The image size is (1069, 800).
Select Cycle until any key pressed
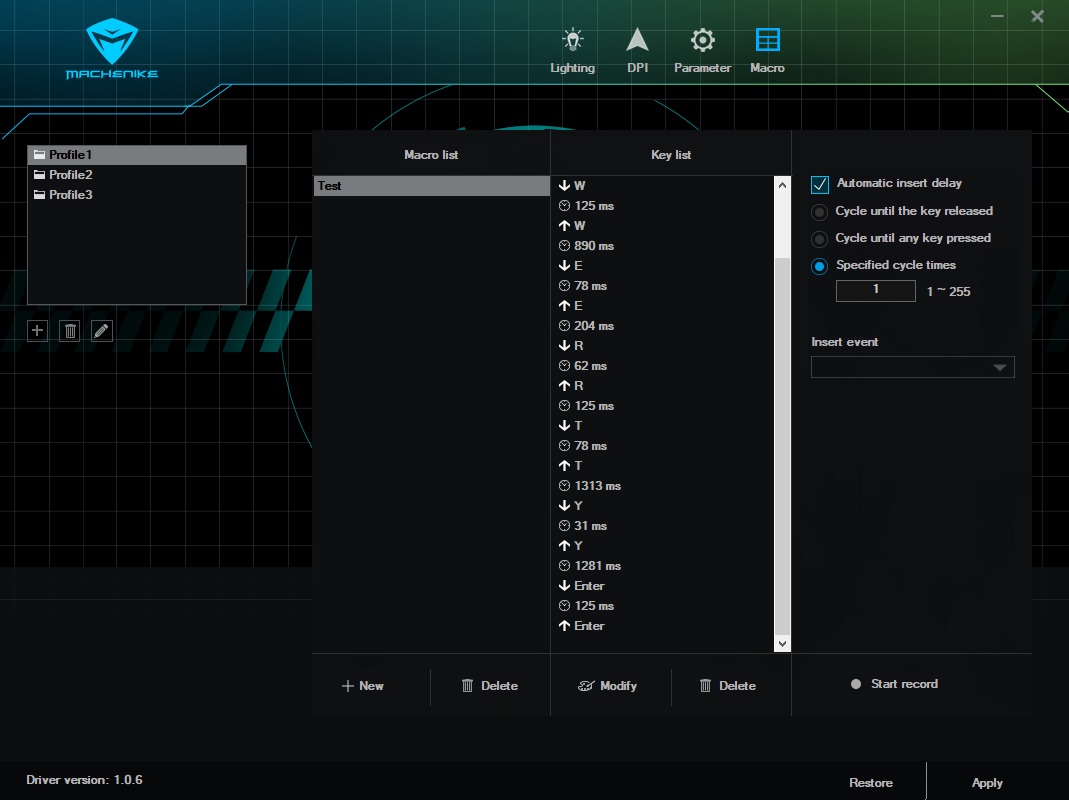click(x=819, y=239)
